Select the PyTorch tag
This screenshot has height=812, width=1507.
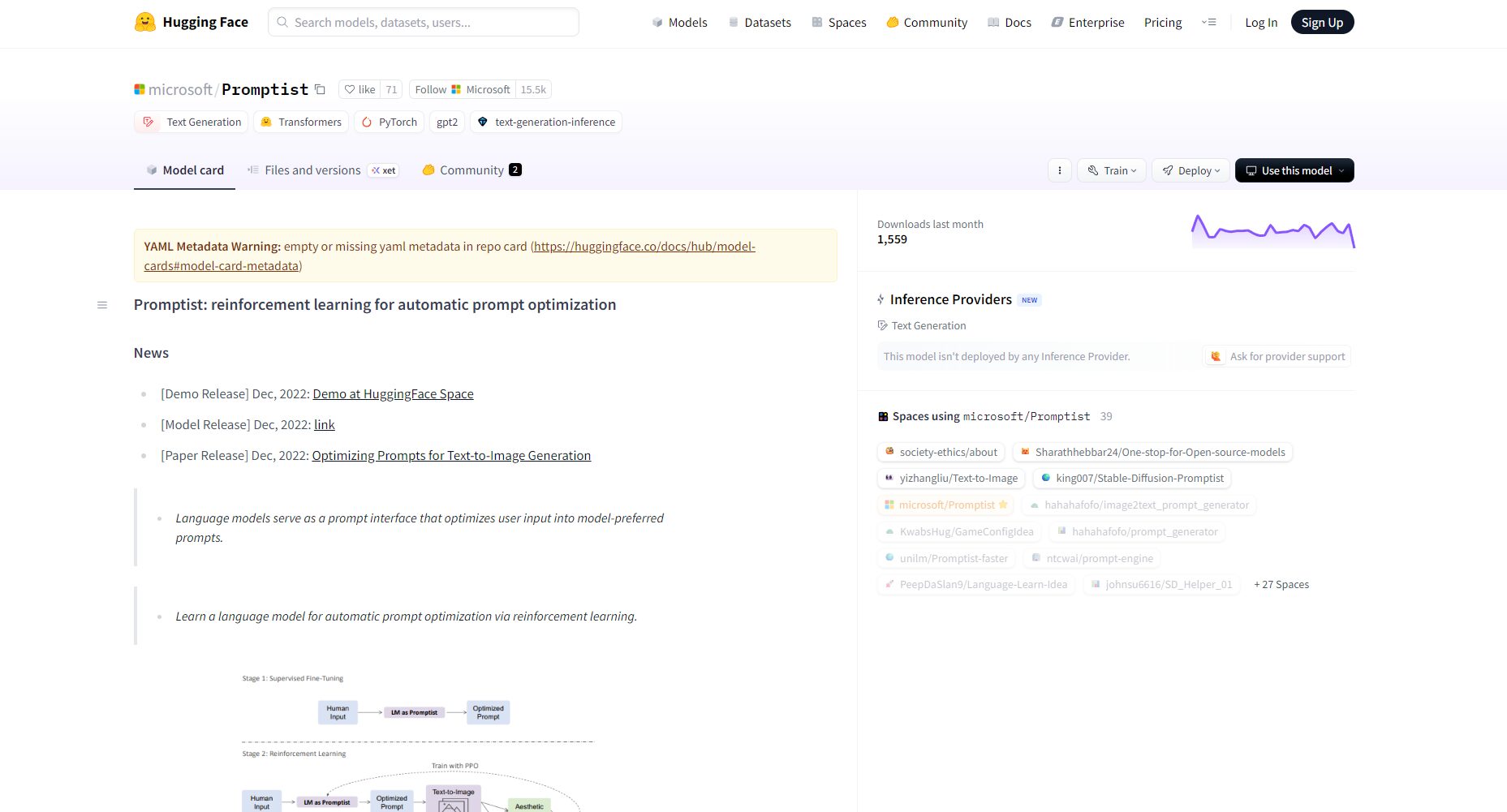389,122
